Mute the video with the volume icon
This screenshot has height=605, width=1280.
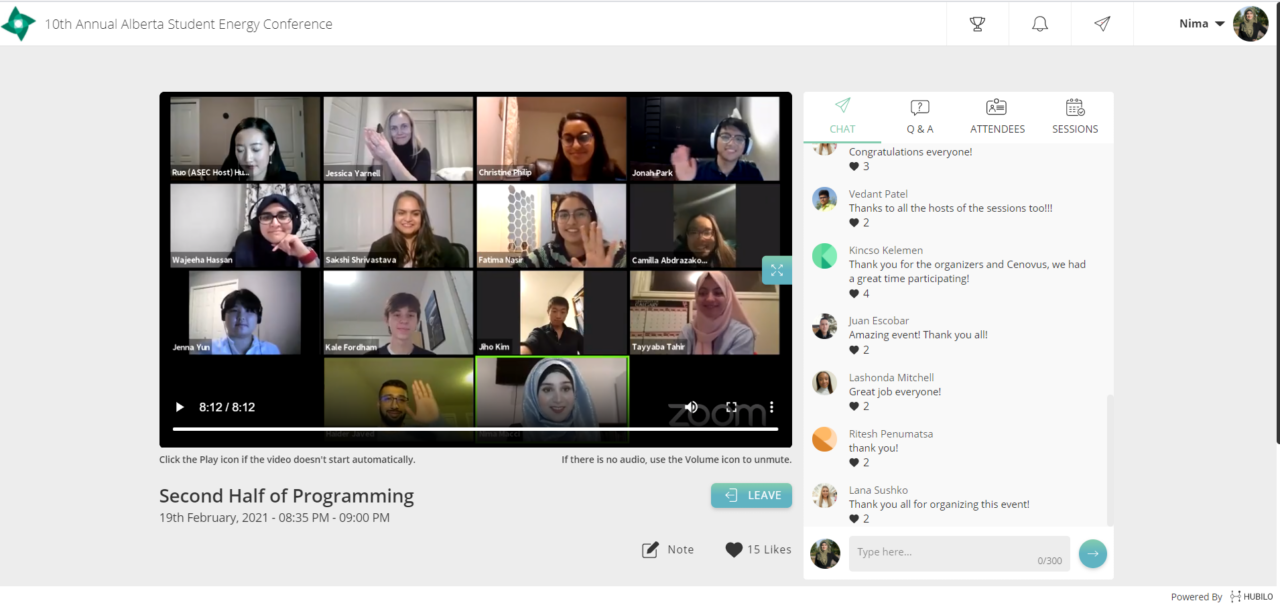pyautogui.click(x=691, y=407)
